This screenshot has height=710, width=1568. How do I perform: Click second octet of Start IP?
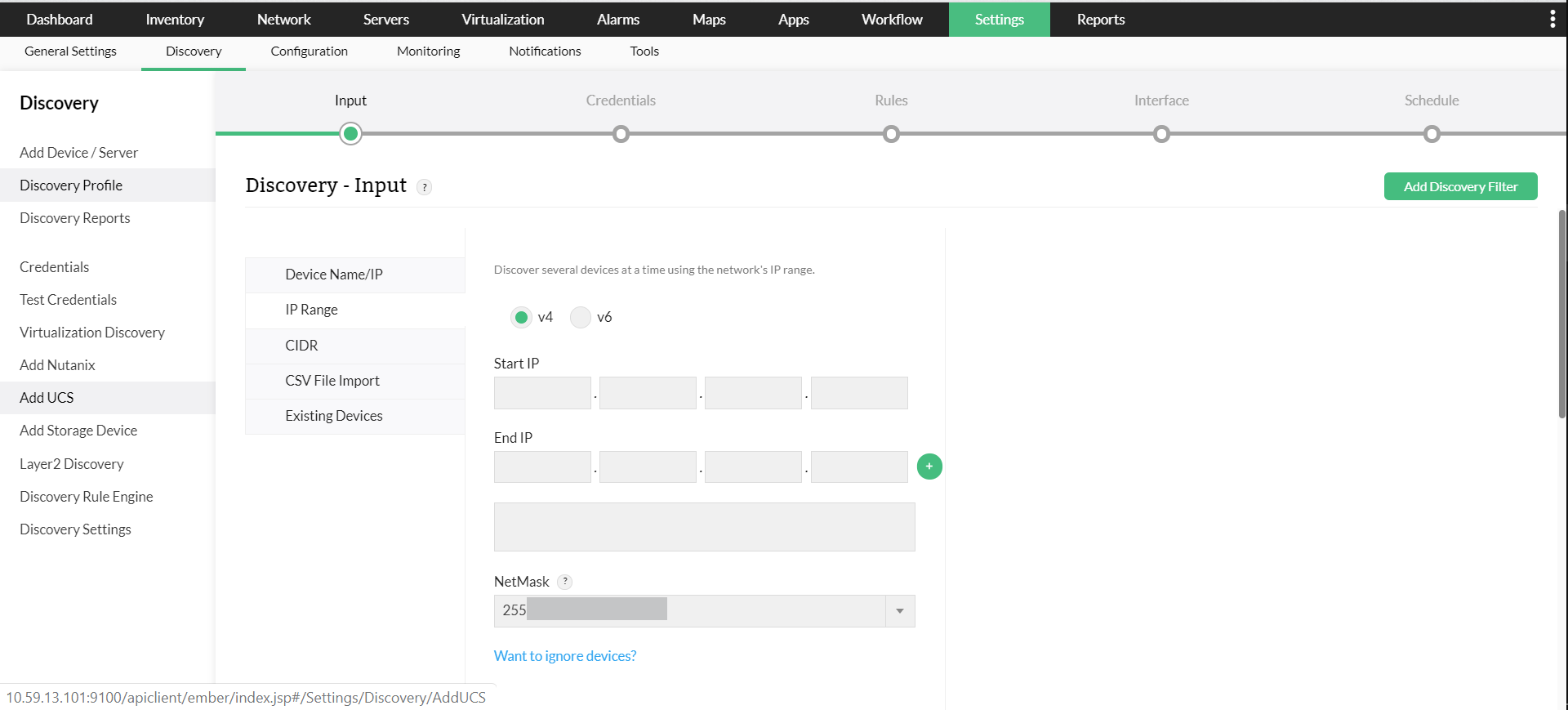coord(648,393)
